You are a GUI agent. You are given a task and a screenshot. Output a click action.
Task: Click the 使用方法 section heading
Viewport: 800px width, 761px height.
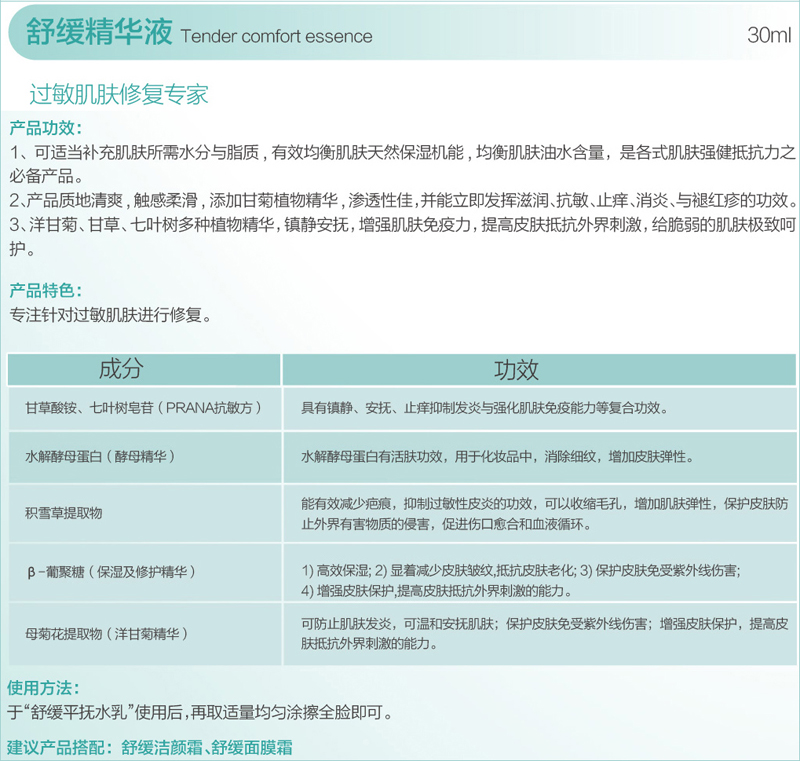[43, 688]
